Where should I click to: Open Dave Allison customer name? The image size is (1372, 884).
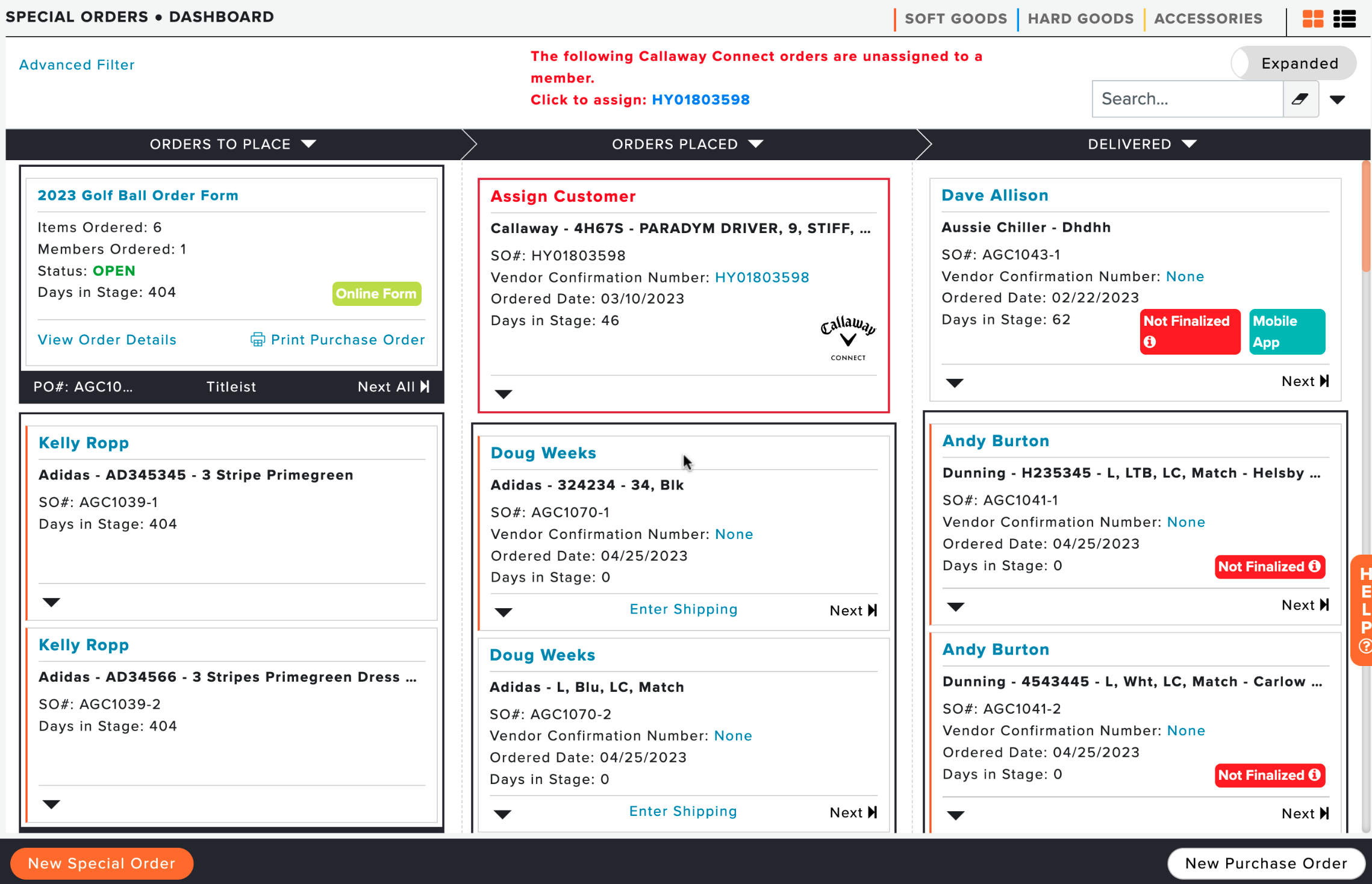coord(995,195)
